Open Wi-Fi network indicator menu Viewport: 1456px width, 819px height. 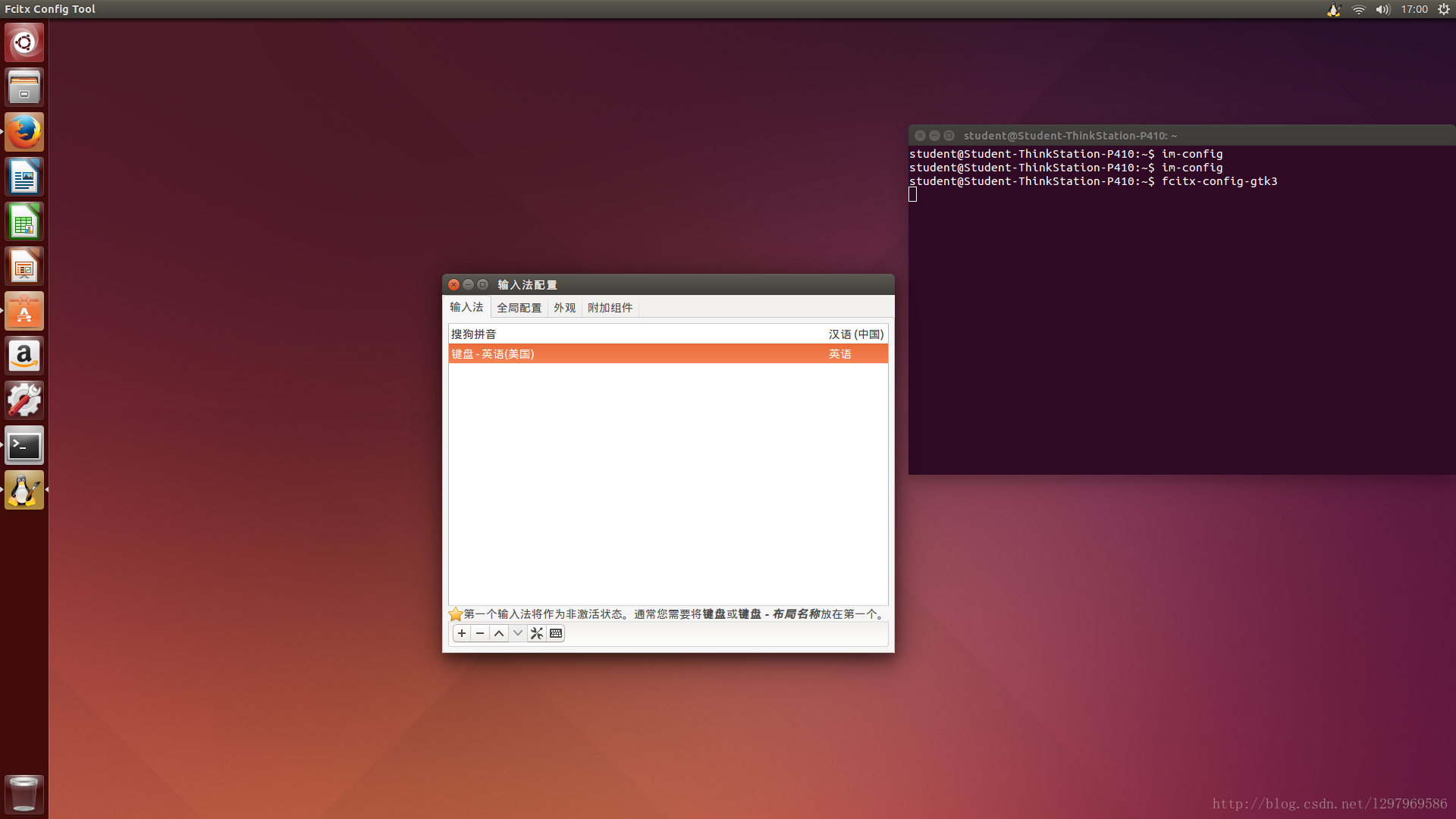[x=1359, y=9]
